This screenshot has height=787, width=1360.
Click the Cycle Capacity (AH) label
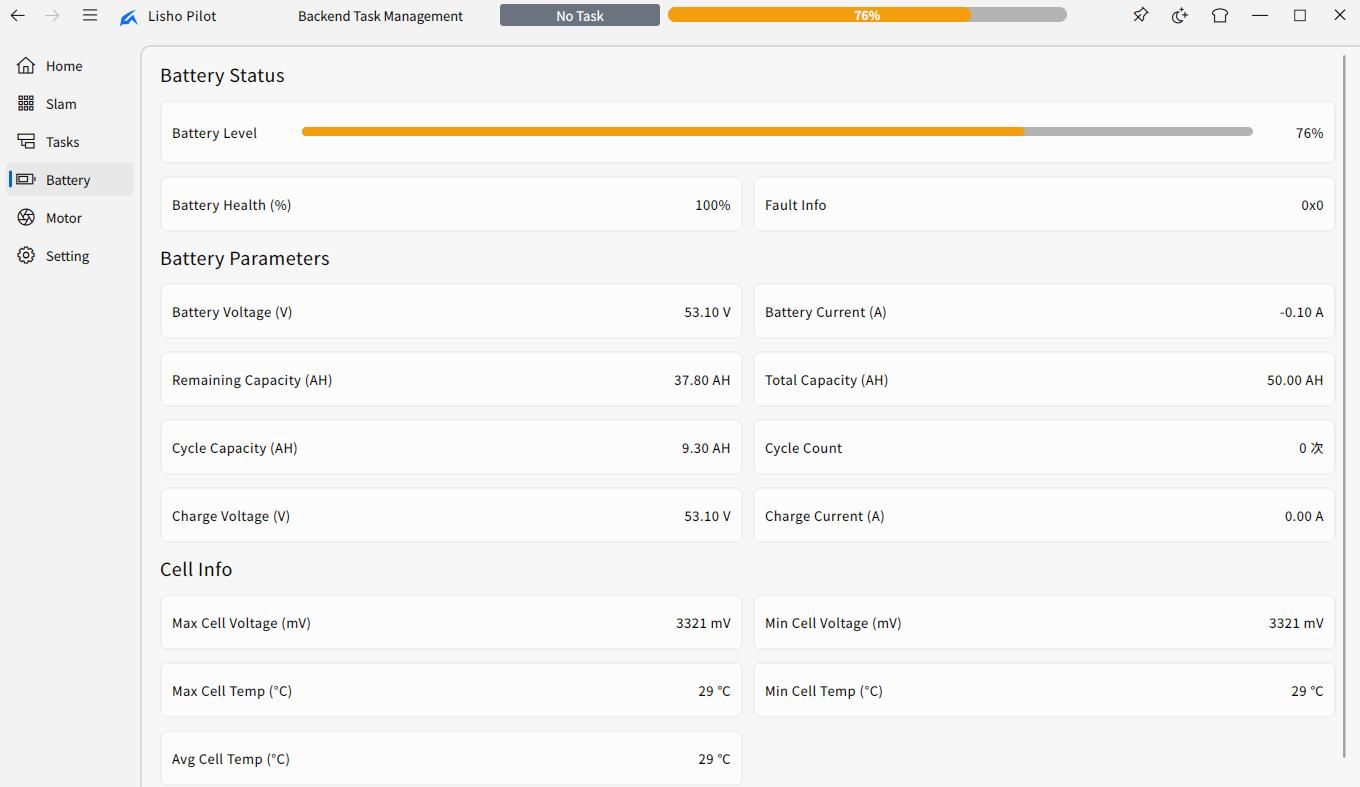click(x=234, y=448)
